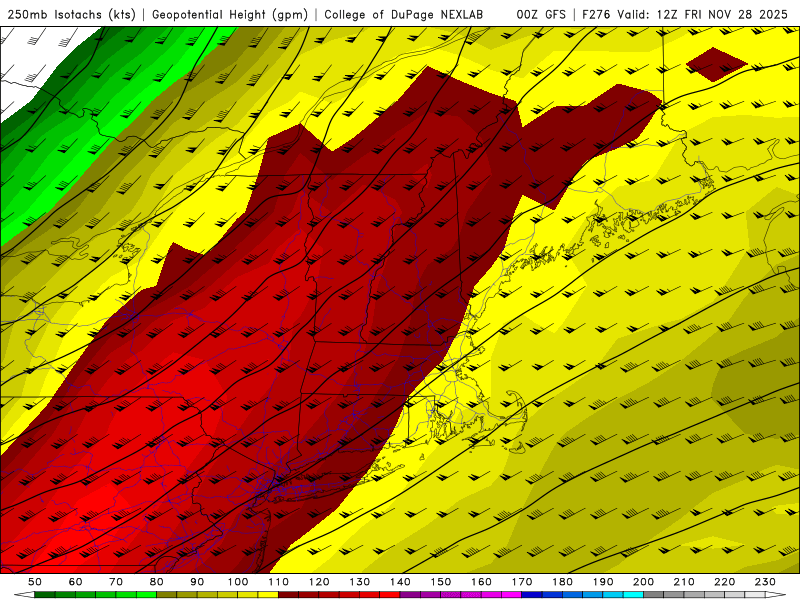Click the 220 label on the color scale
Screen dimensions: 800x600
coord(724,582)
